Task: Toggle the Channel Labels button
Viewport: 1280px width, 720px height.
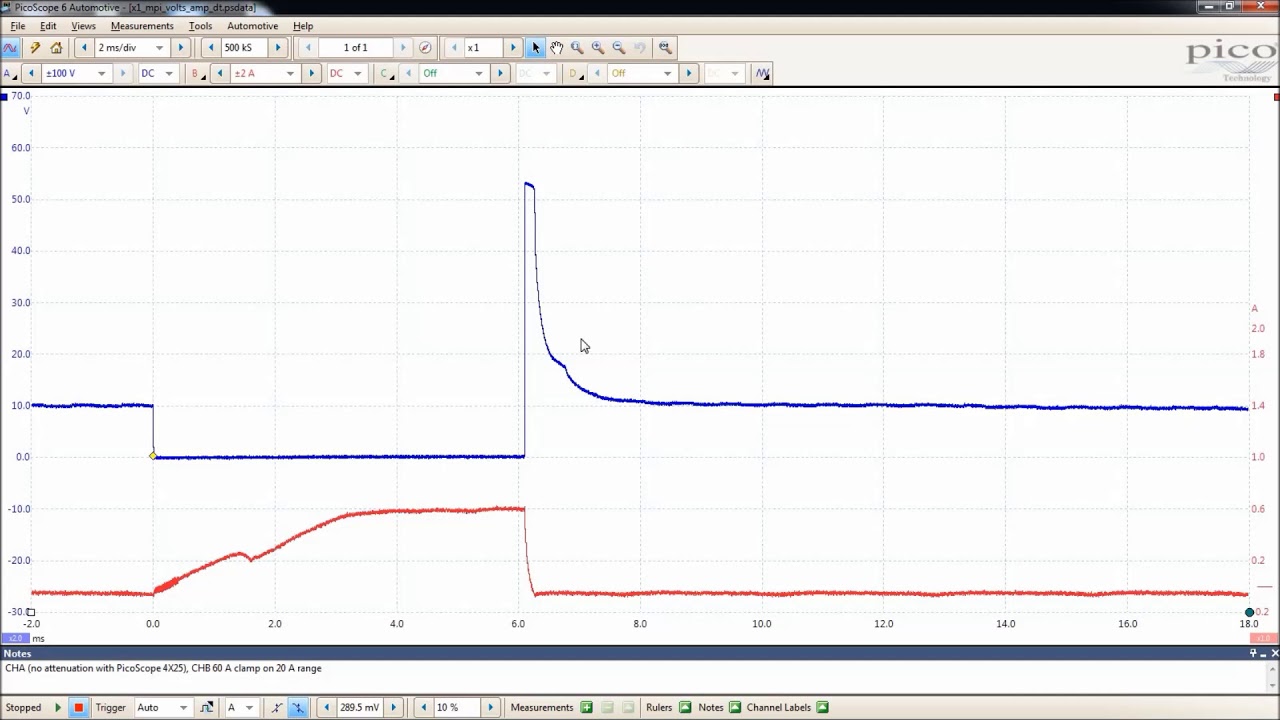Action: coord(822,708)
